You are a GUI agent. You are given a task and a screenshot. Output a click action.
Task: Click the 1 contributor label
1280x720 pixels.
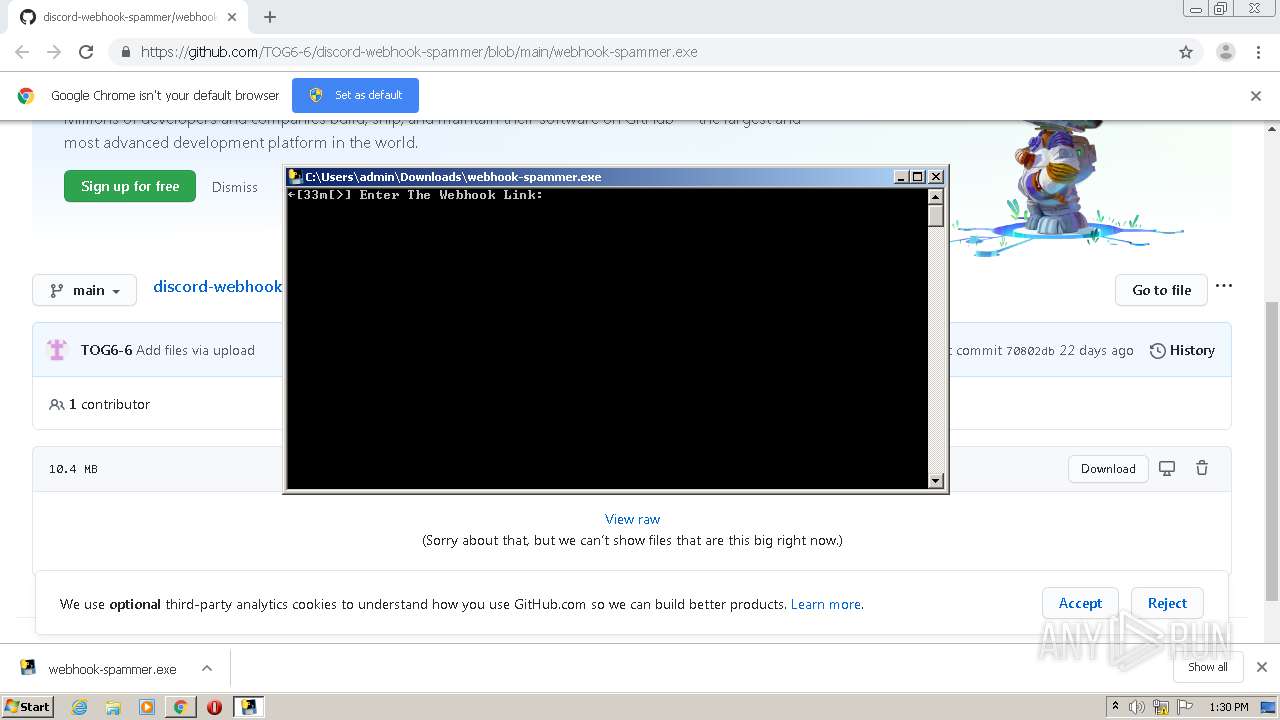coord(100,404)
